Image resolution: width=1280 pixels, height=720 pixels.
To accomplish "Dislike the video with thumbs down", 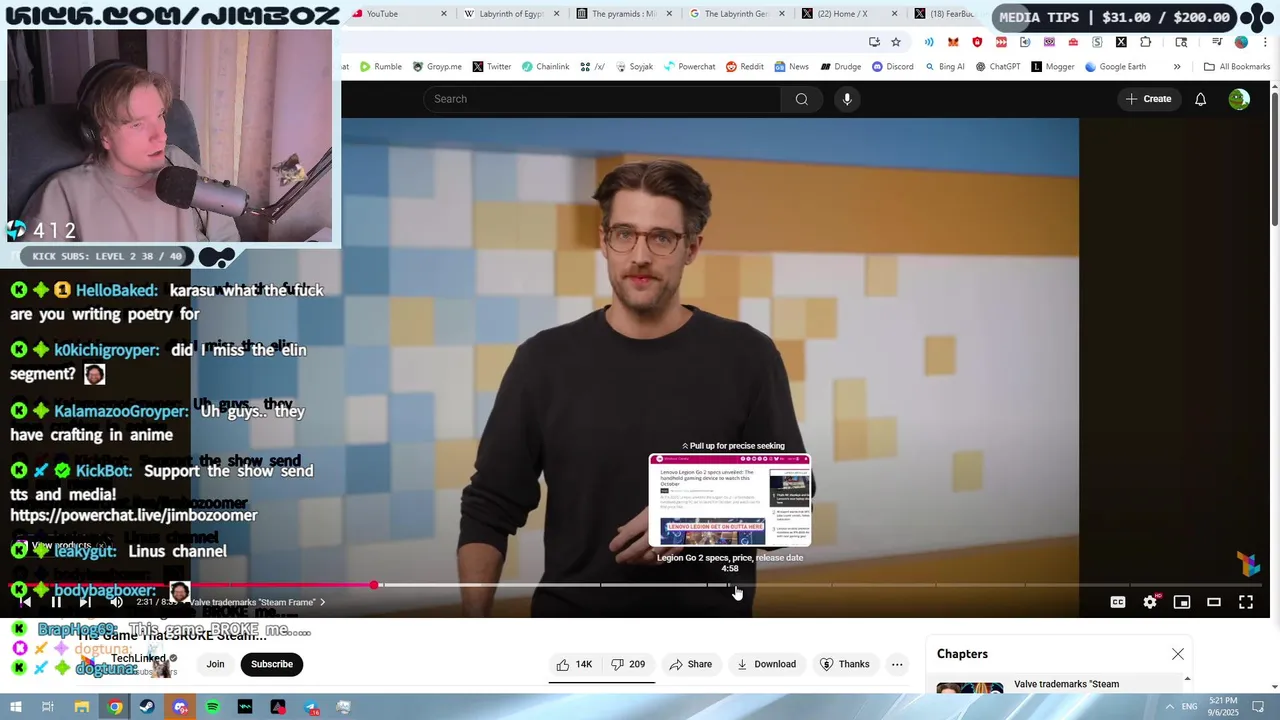I will [x=628, y=664].
